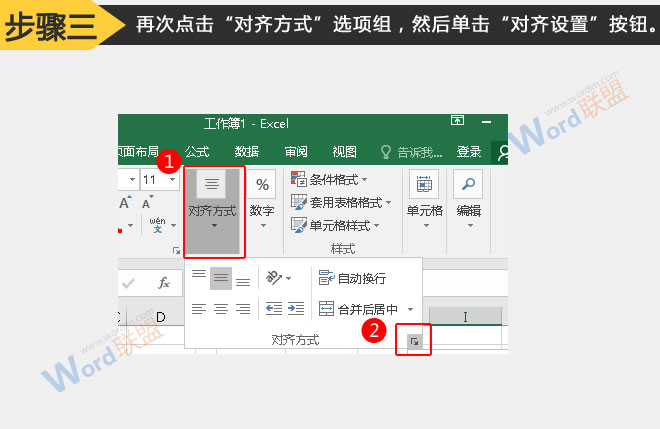Switch to the 公式 tab
Viewport: 660px width, 429px height.
[197, 152]
